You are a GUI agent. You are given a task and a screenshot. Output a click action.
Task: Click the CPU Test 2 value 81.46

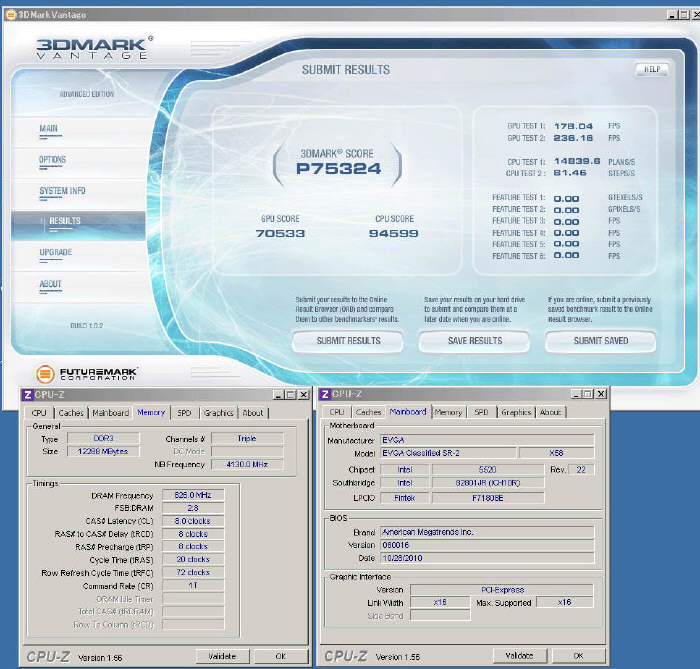click(570, 173)
